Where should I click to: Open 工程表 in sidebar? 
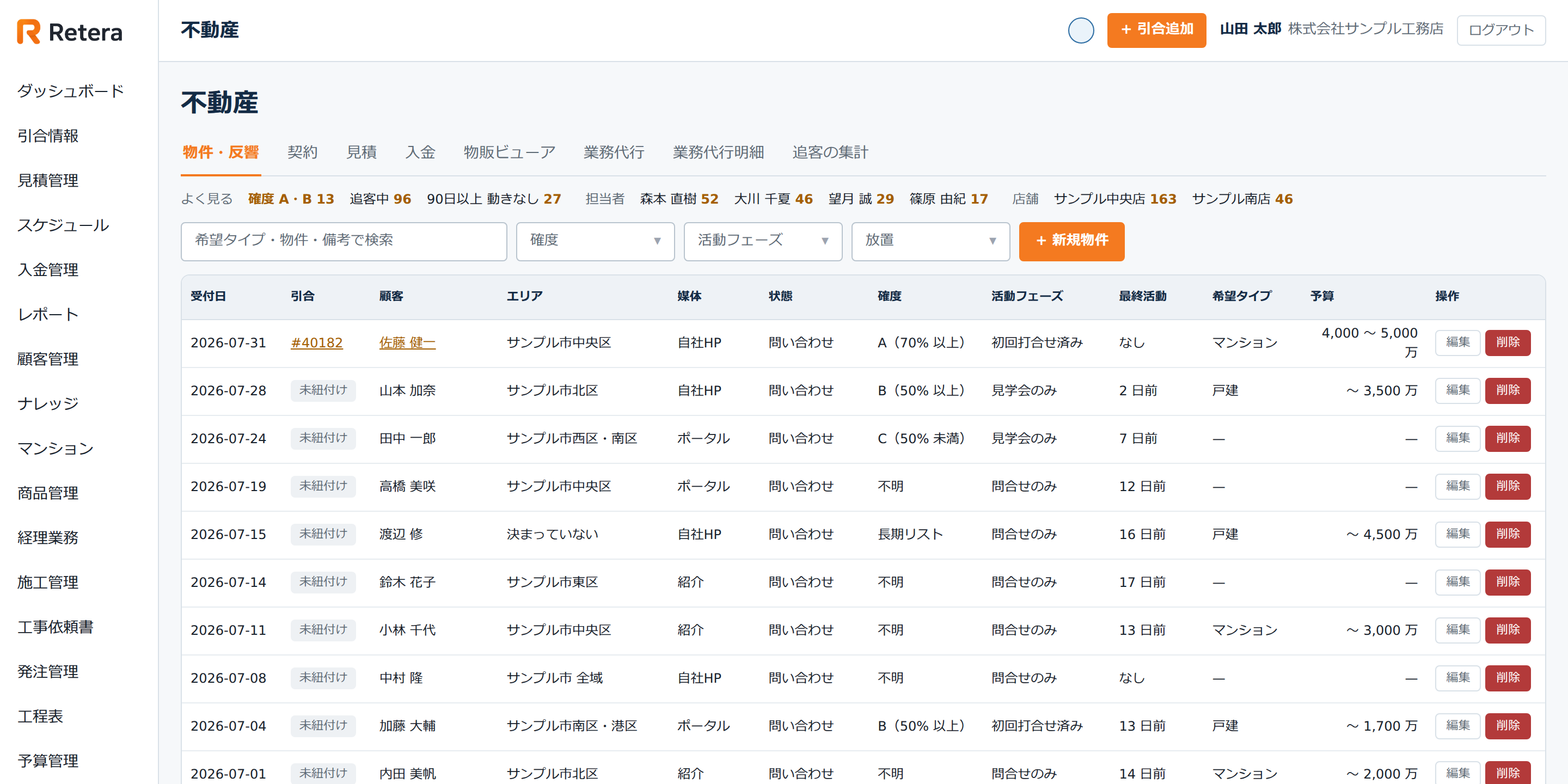[x=40, y=716]
